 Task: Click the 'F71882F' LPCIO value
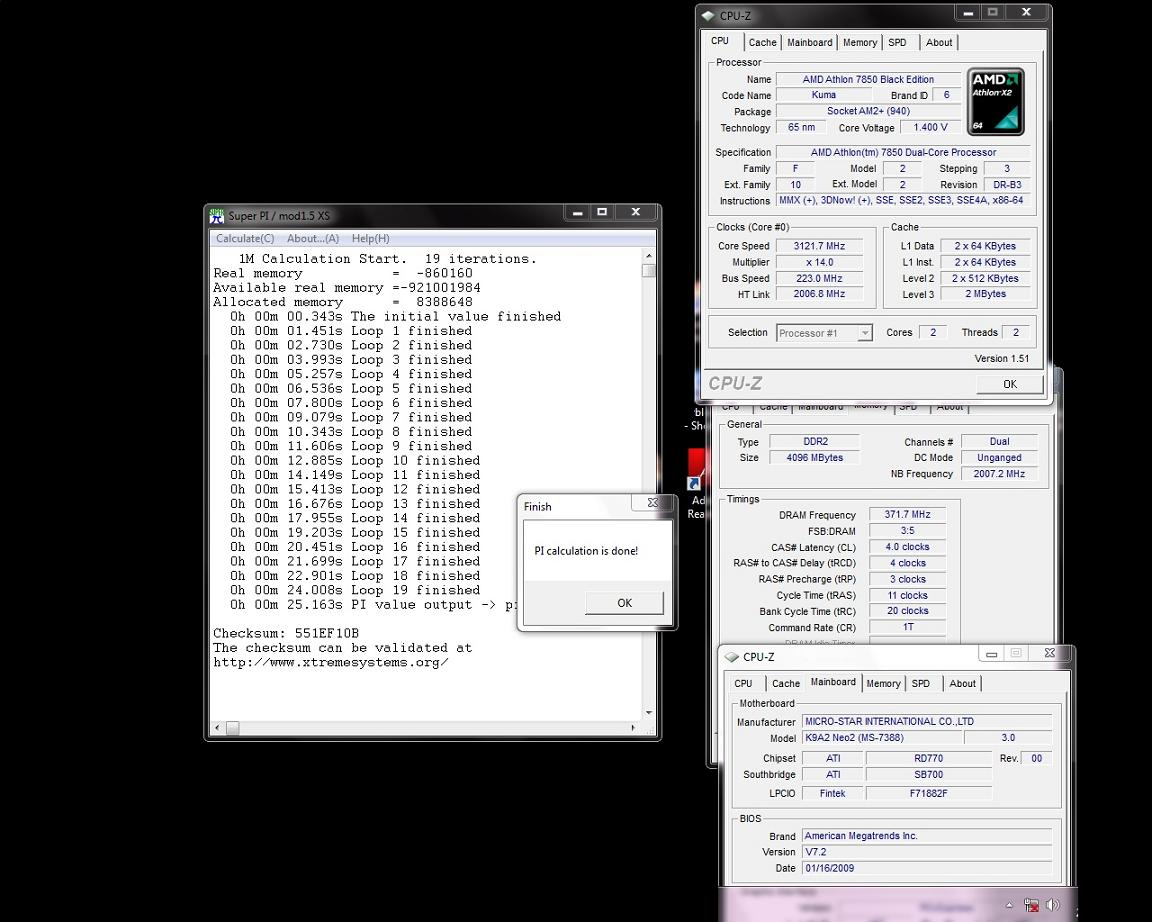click(929, 793)
